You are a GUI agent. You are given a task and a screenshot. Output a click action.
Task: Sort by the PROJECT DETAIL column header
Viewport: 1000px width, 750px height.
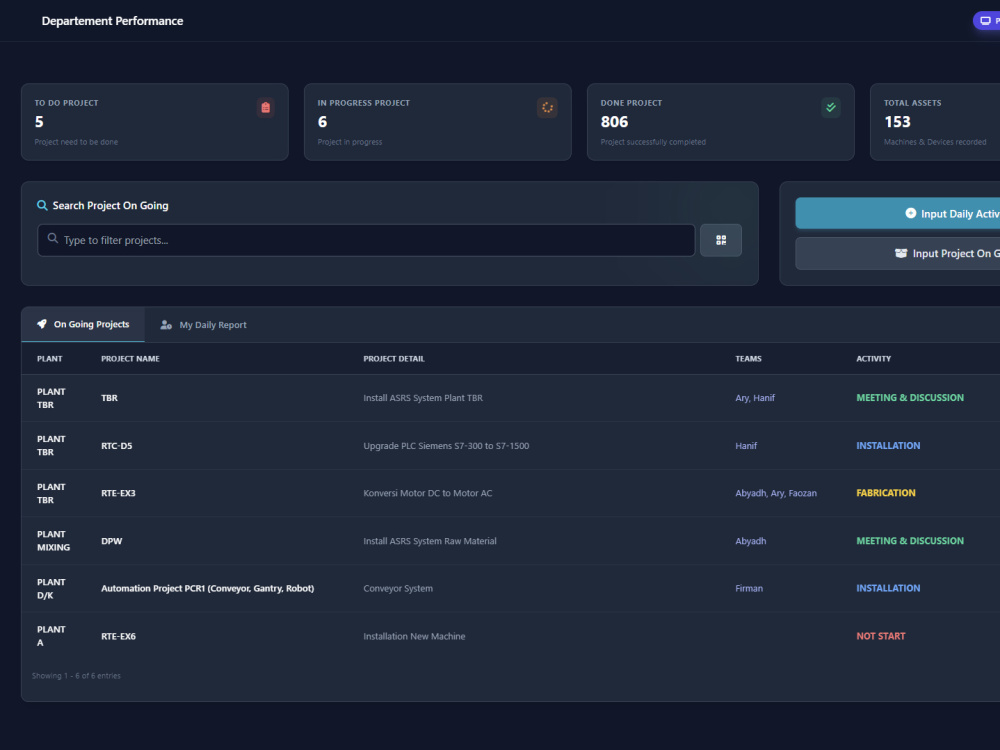point(393,358)
